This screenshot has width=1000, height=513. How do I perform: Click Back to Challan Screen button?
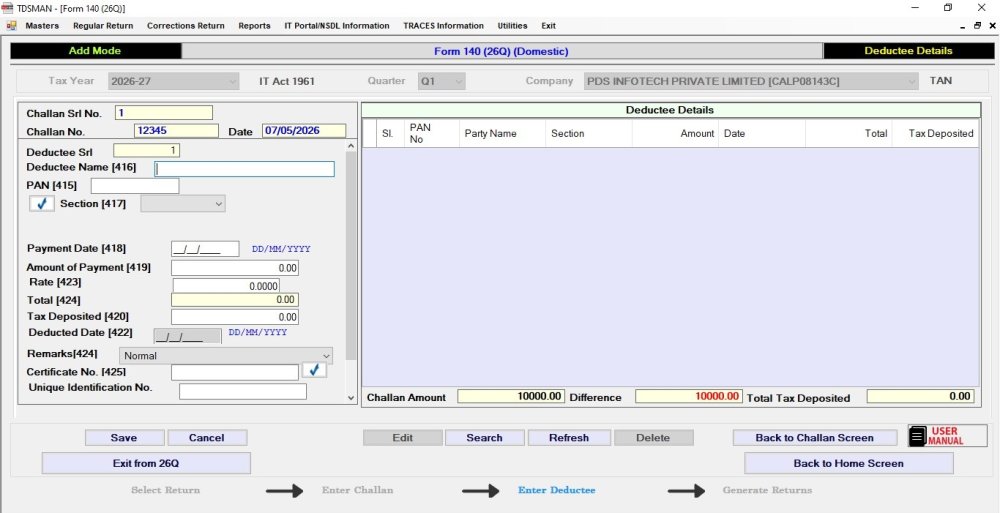[x=814, y=438]
